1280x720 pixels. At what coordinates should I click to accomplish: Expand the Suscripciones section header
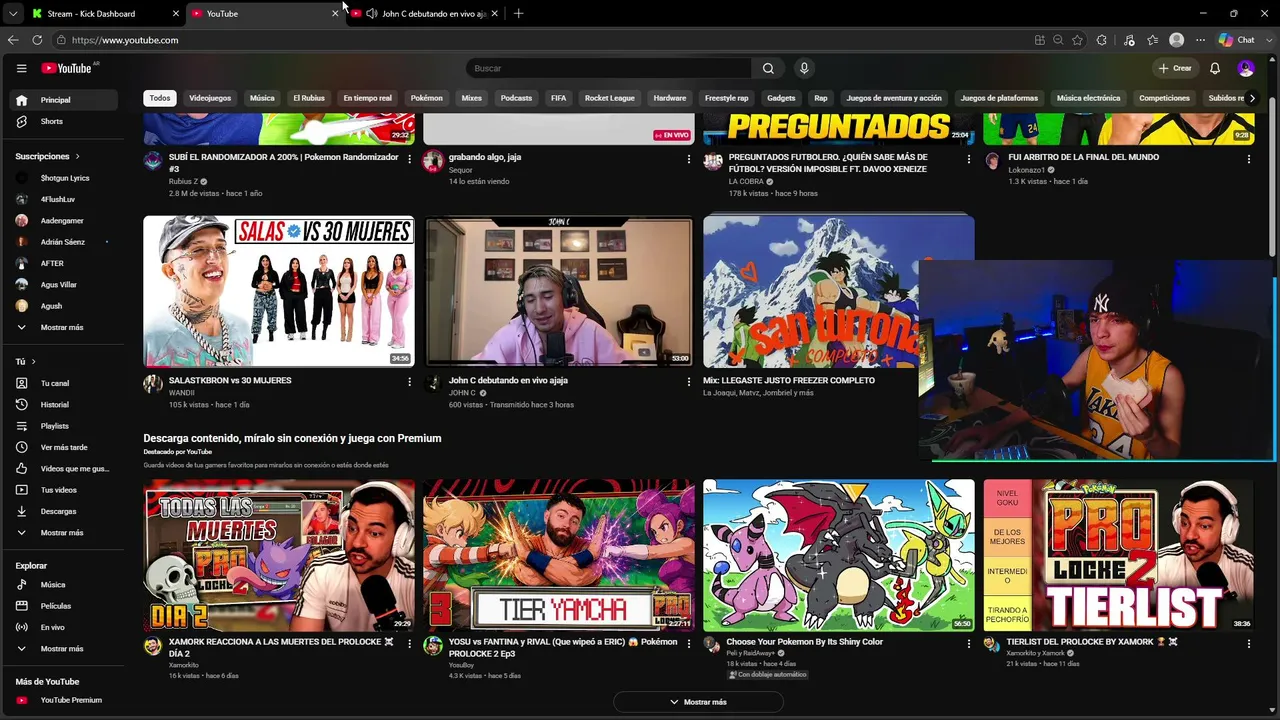[x=47, y=156]
